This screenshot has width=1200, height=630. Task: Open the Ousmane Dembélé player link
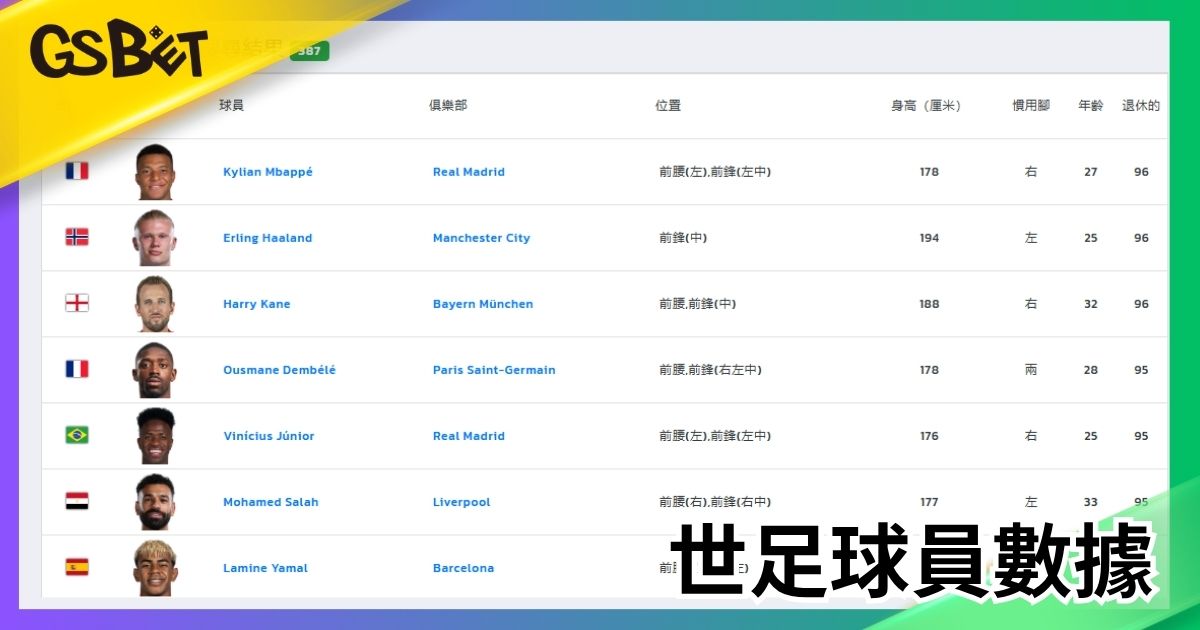[279, 370]
